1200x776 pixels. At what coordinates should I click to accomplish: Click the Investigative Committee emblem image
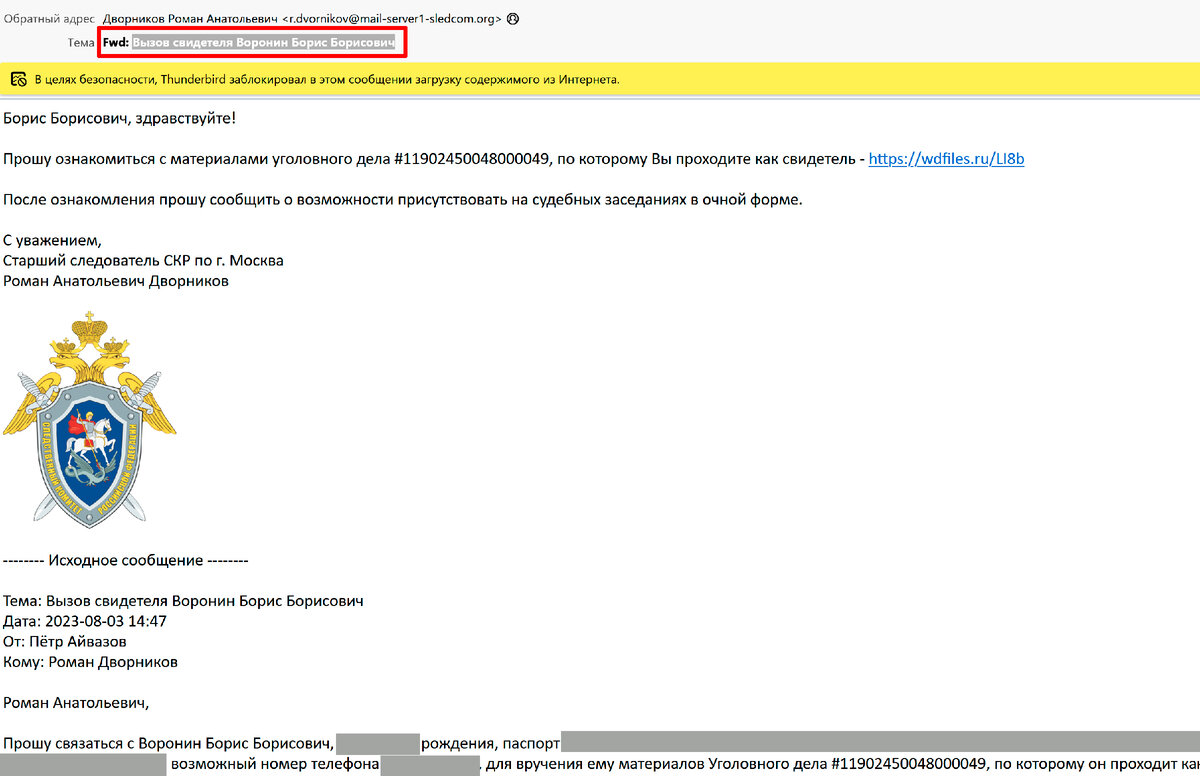(89, 418)
